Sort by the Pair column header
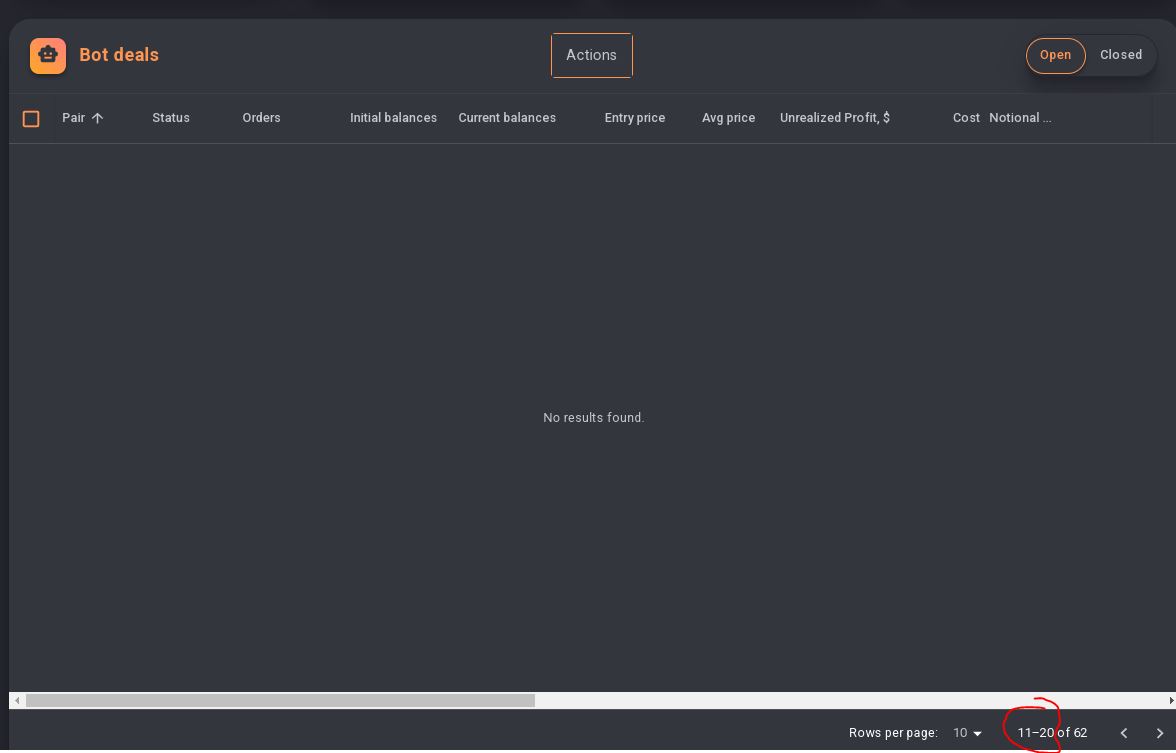 (x=74, y=118)
